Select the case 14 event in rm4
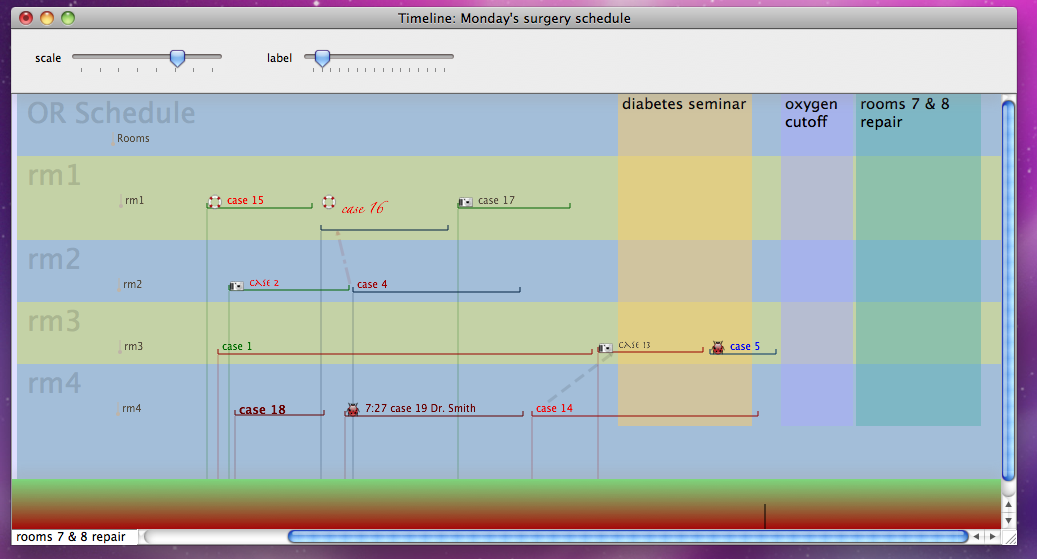1037x559 pixels. coord(554,409)
